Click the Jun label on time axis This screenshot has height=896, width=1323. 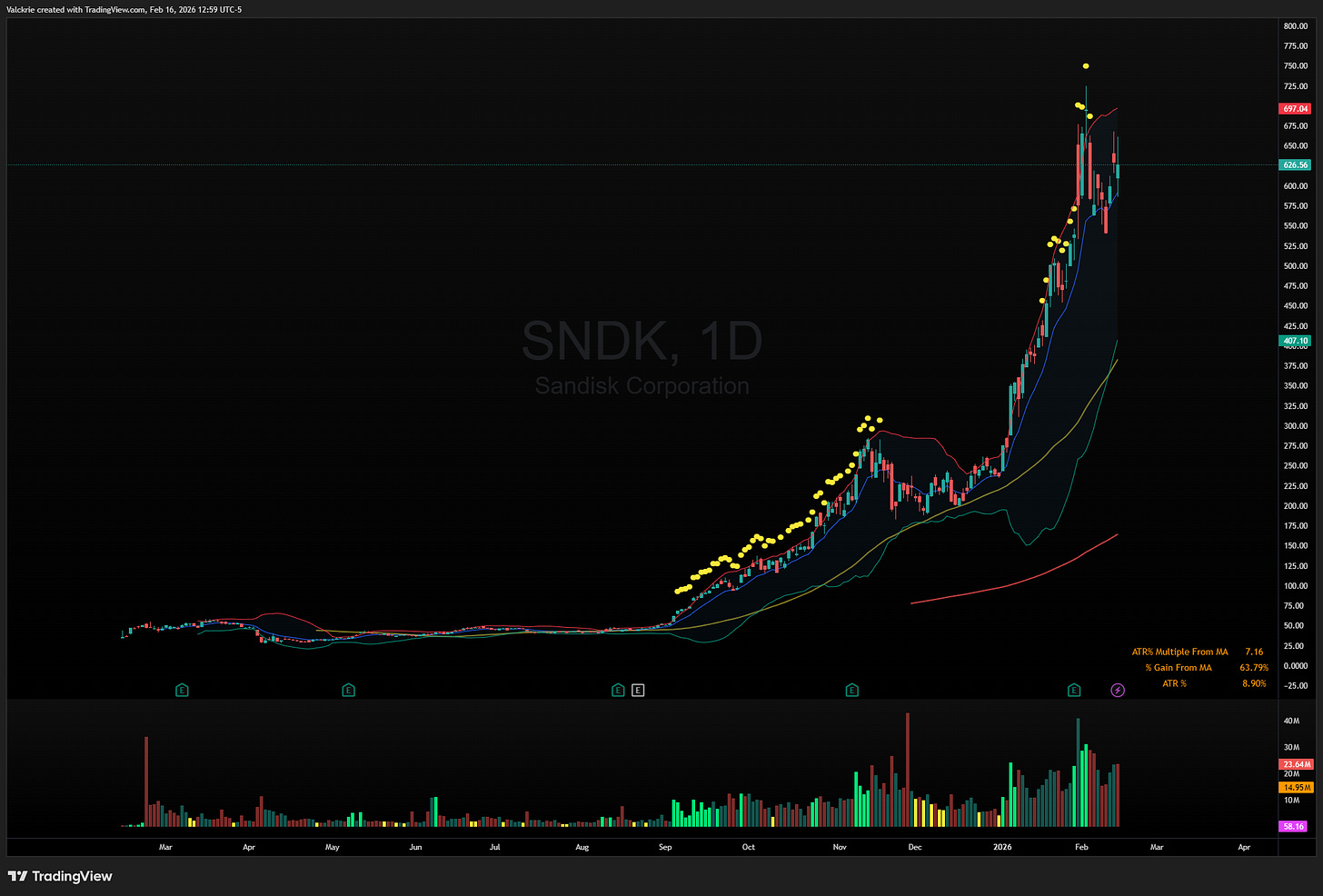click(415, 847)
